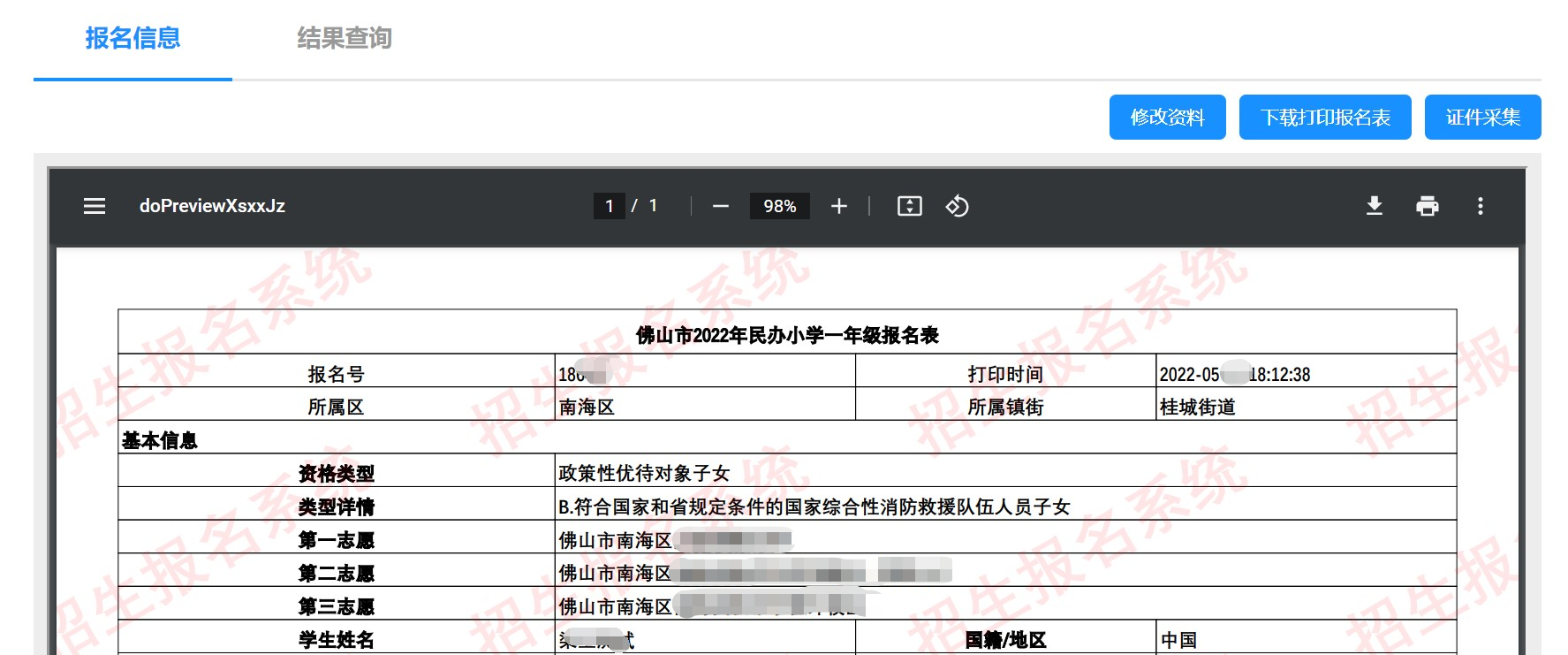Rotate the document counterclockwise
Image resolution: width=1568 pixels, height=655 pixels.
(957, 206)
